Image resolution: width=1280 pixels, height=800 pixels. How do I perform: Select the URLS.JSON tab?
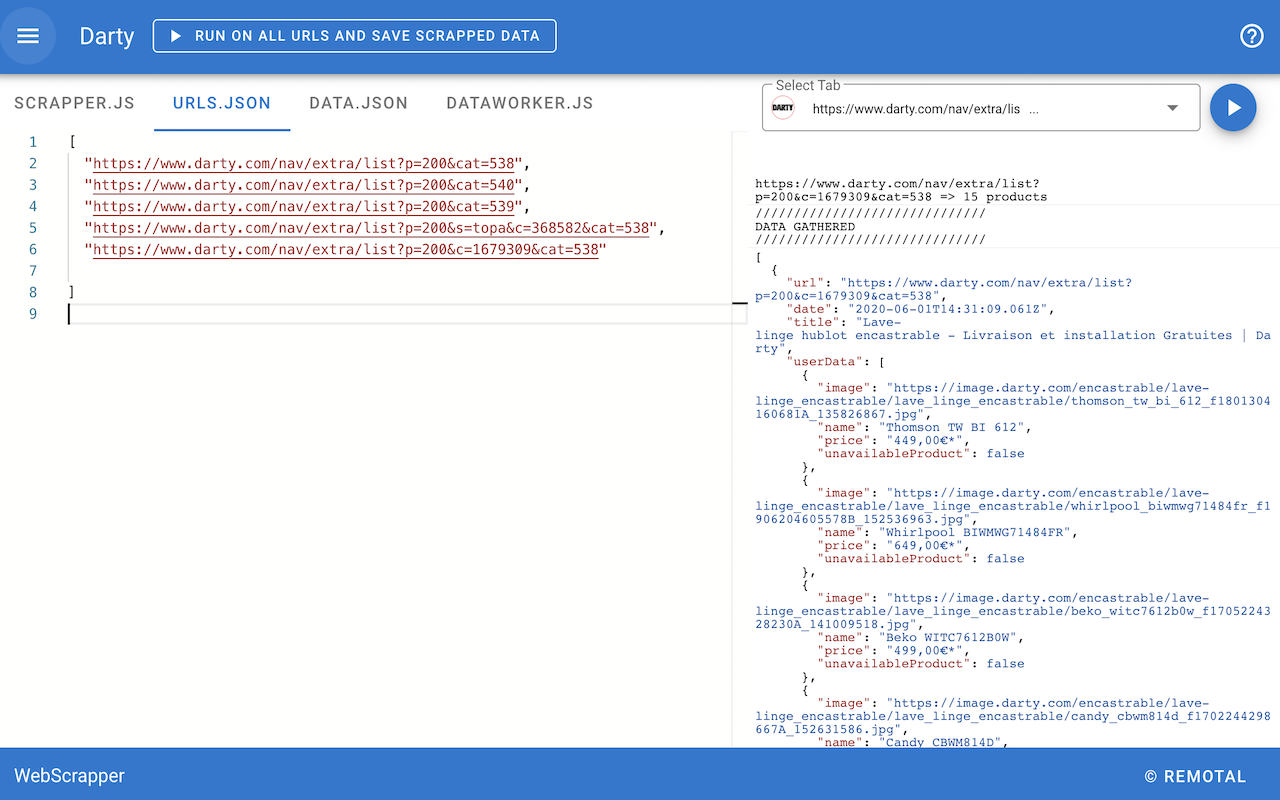222,103
